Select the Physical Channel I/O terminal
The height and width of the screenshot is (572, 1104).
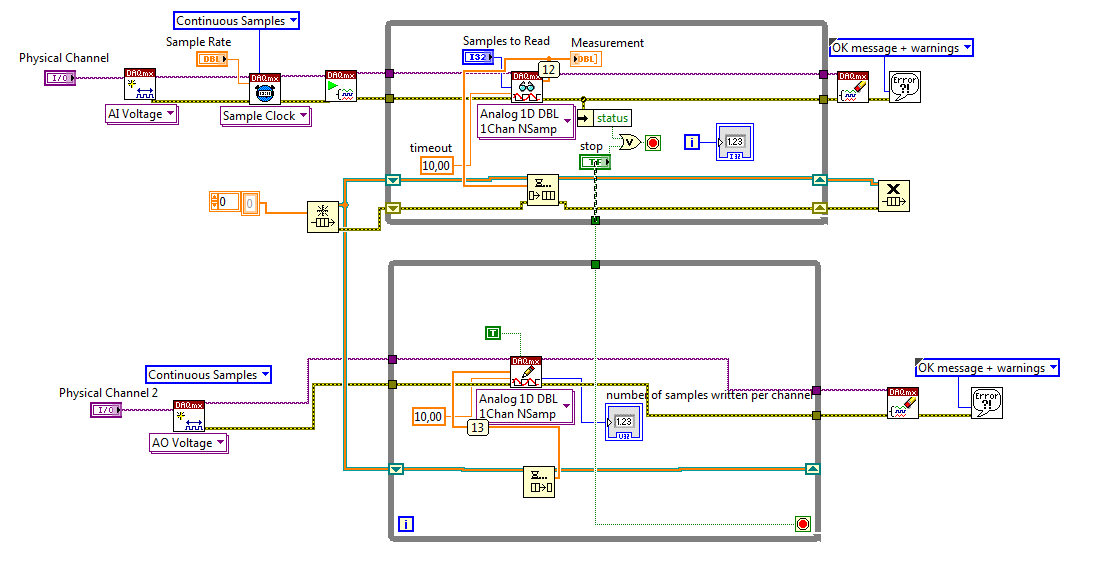[x=60, y=78]
